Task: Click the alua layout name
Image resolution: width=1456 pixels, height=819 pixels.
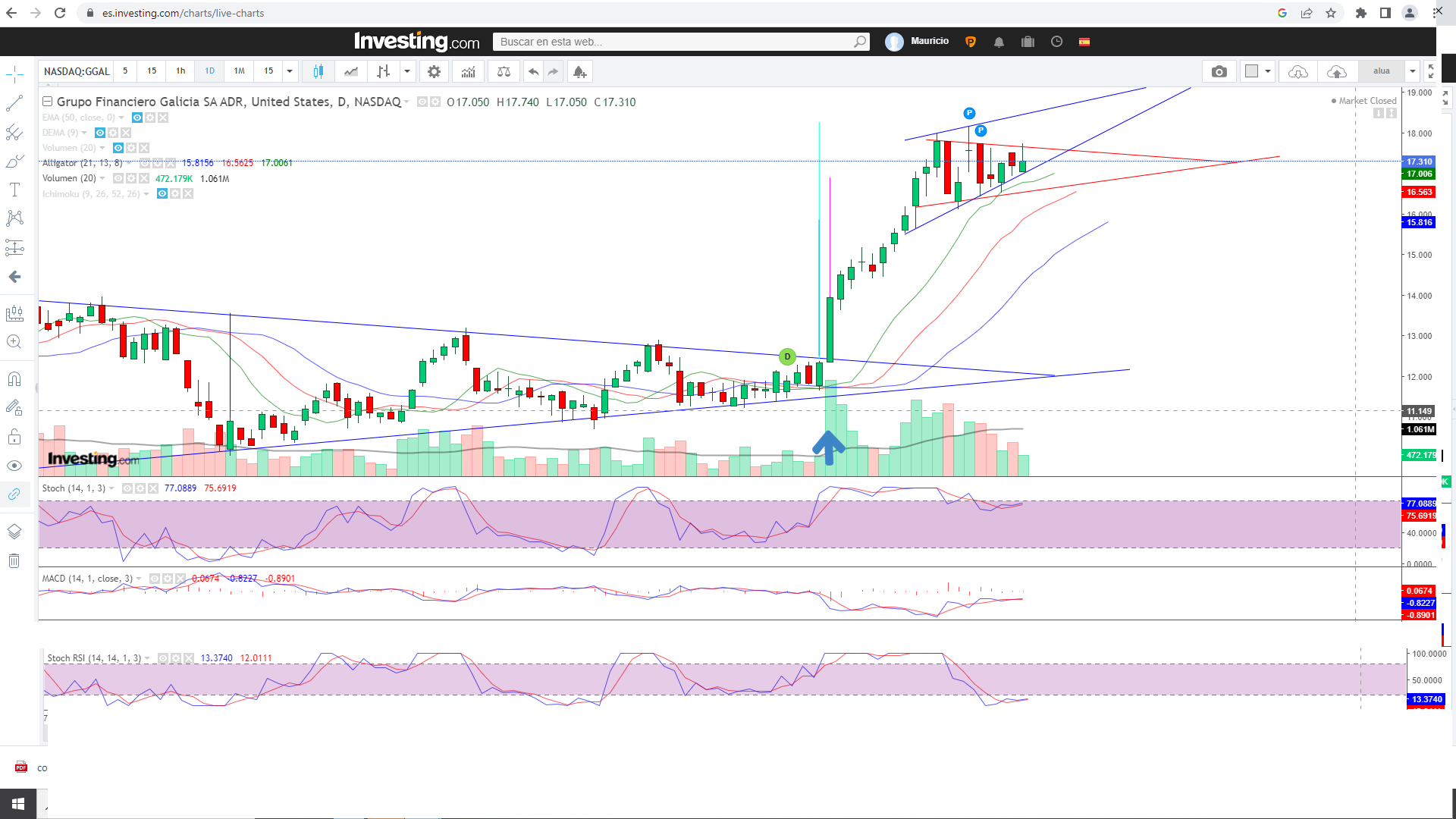Action: (1382, 71)
